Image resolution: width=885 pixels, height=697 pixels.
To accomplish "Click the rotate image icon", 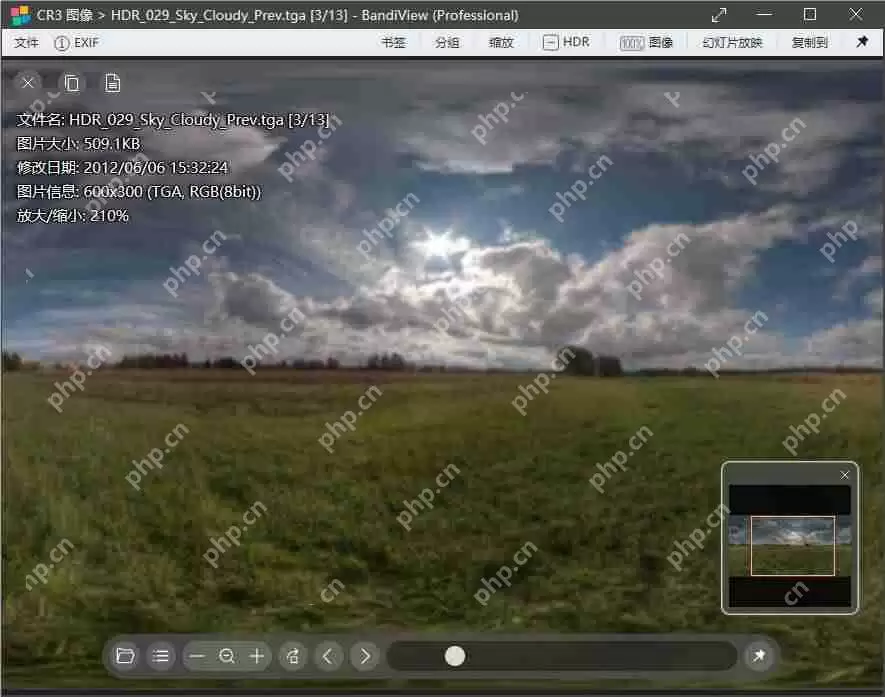I will tap(293, 656).
